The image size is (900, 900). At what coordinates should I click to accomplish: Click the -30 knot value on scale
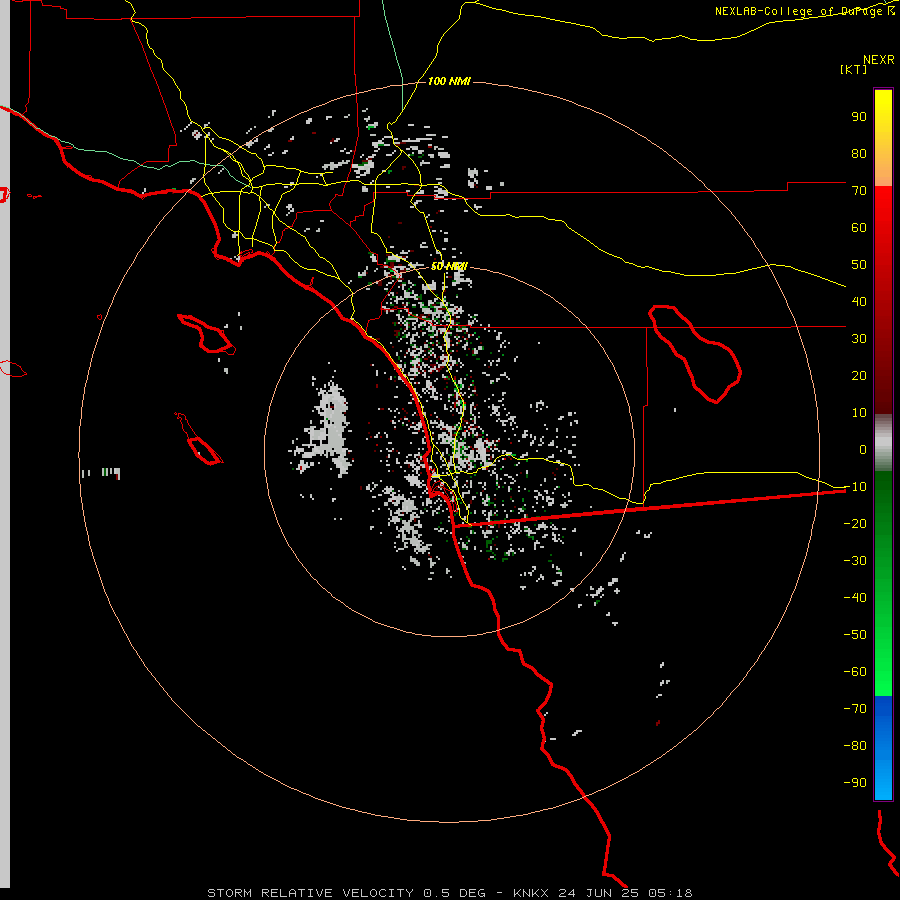[x=855, y=561]
